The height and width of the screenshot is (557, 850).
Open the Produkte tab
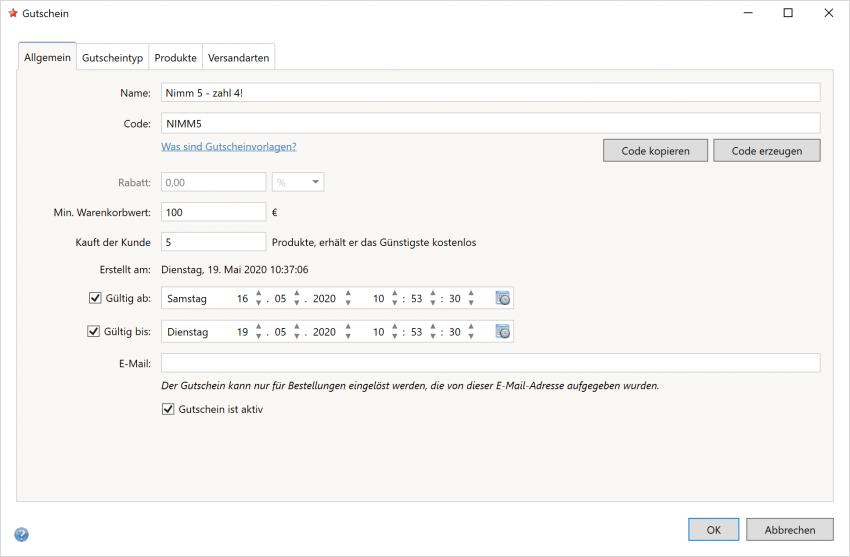pyautogui.click(x=175, y=58)
